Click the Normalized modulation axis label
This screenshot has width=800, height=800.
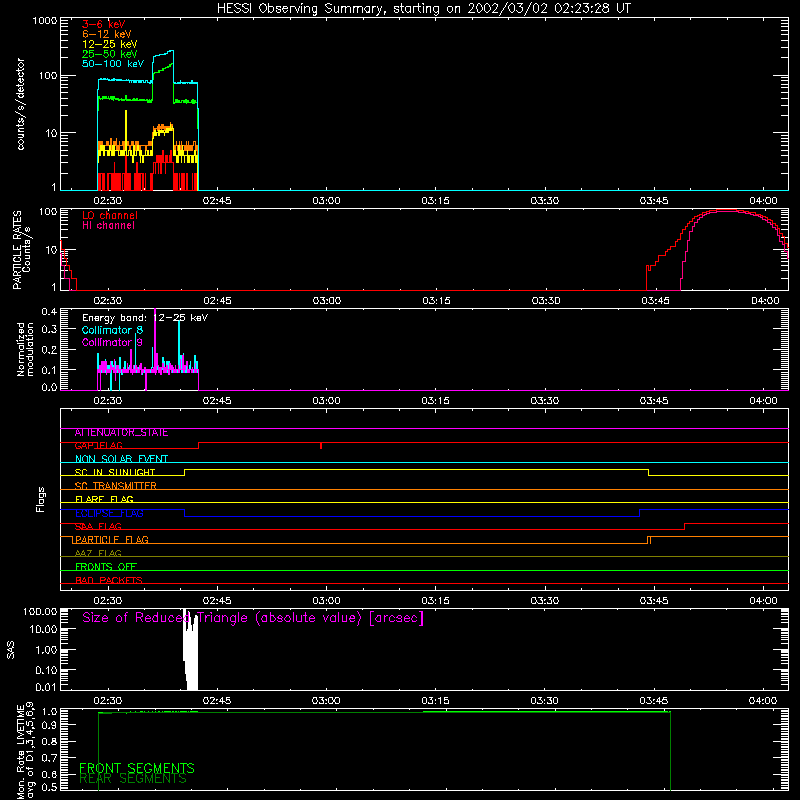(x=25, y=349)
